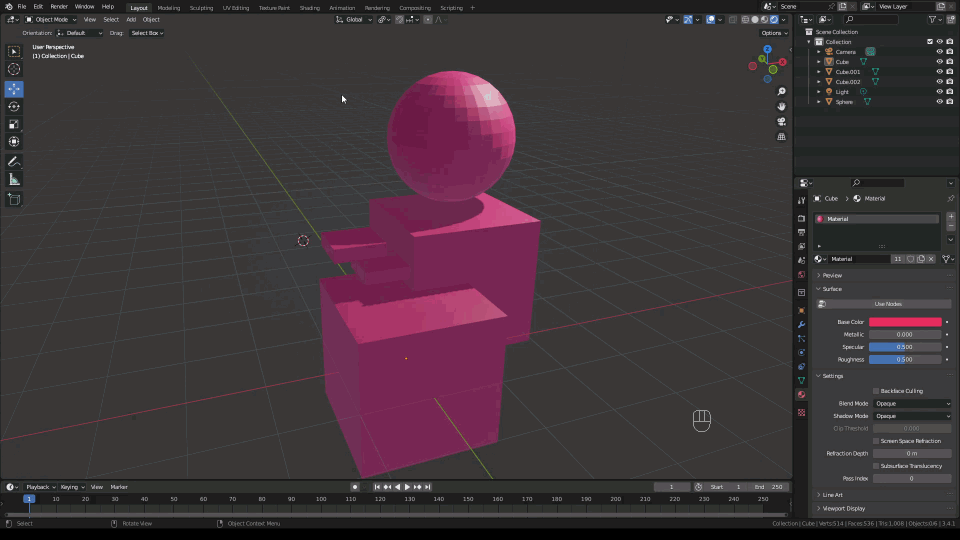Open the Blend Mode dropdown
The image size is (960, 540).
(912, 403)
